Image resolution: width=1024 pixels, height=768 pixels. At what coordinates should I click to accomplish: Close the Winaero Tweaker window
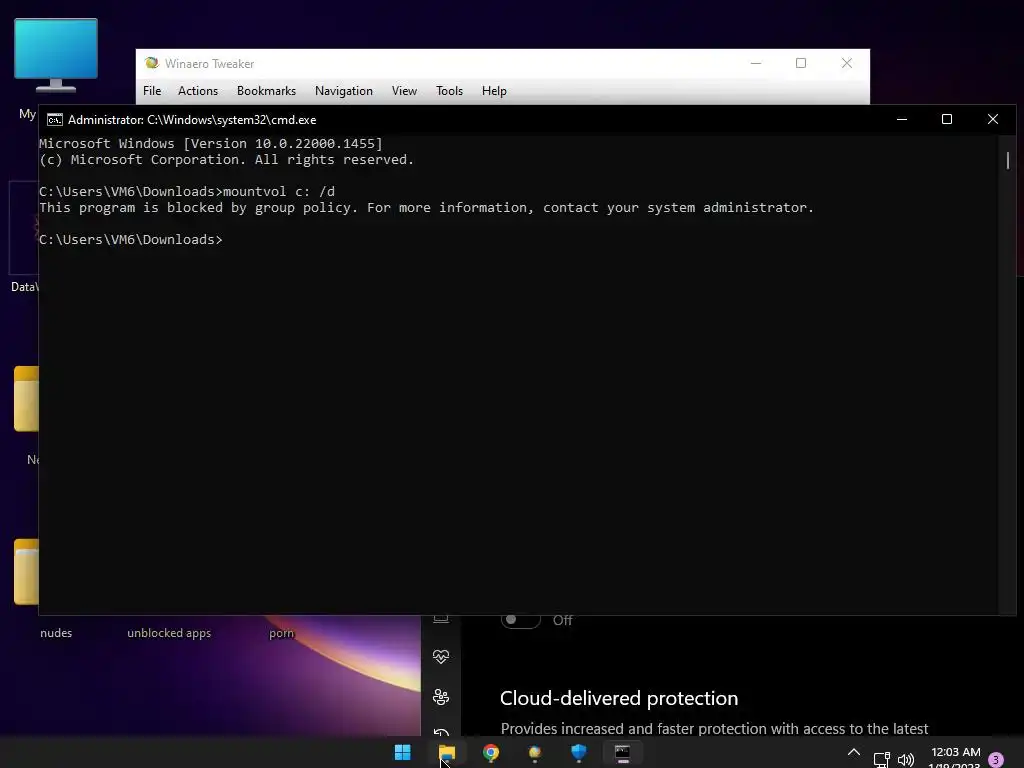point(846,63)
